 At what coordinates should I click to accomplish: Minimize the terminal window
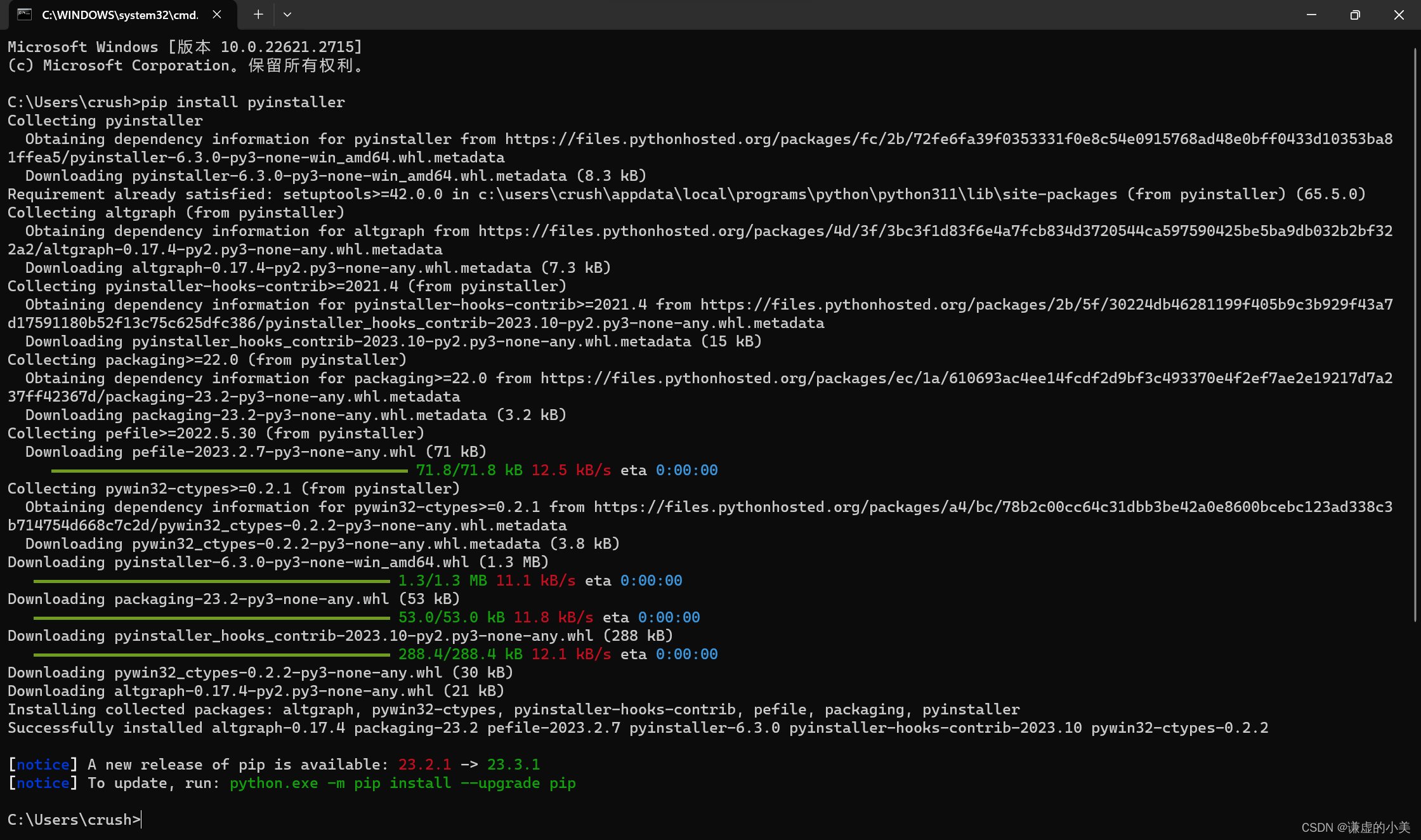(1312, 15)
